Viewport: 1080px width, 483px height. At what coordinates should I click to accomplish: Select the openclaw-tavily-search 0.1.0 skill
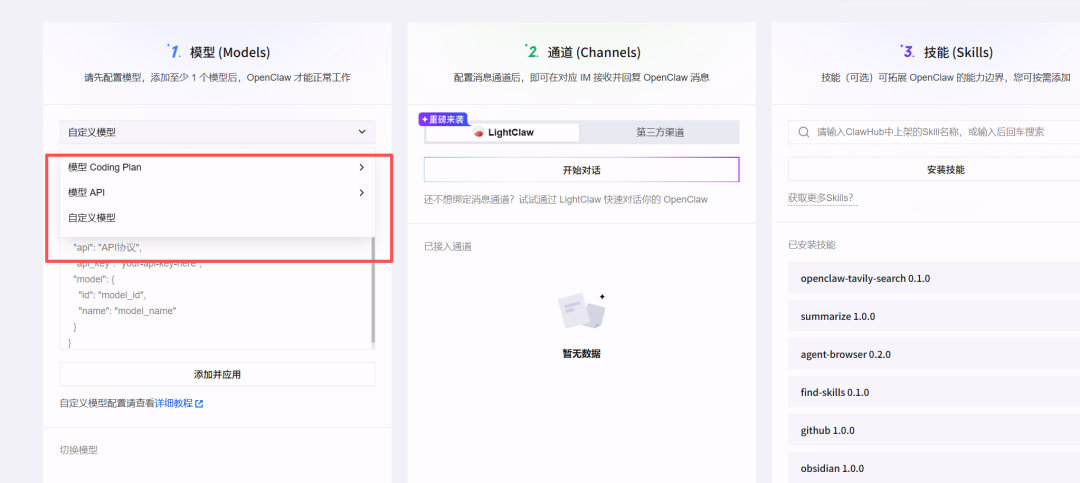[865, 279]
